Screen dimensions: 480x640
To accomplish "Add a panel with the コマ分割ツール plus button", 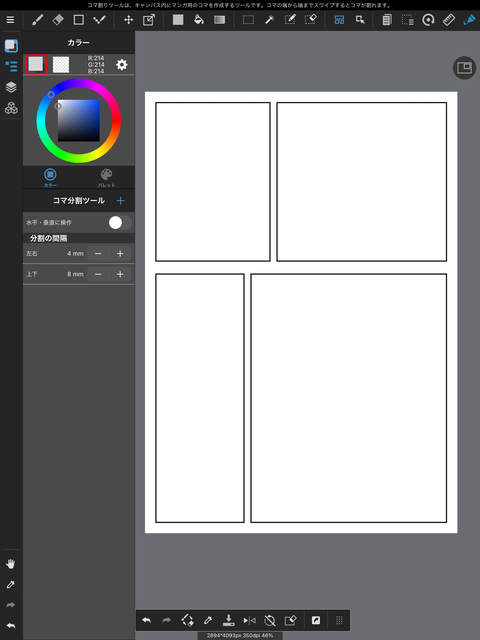I will point(120,201).
